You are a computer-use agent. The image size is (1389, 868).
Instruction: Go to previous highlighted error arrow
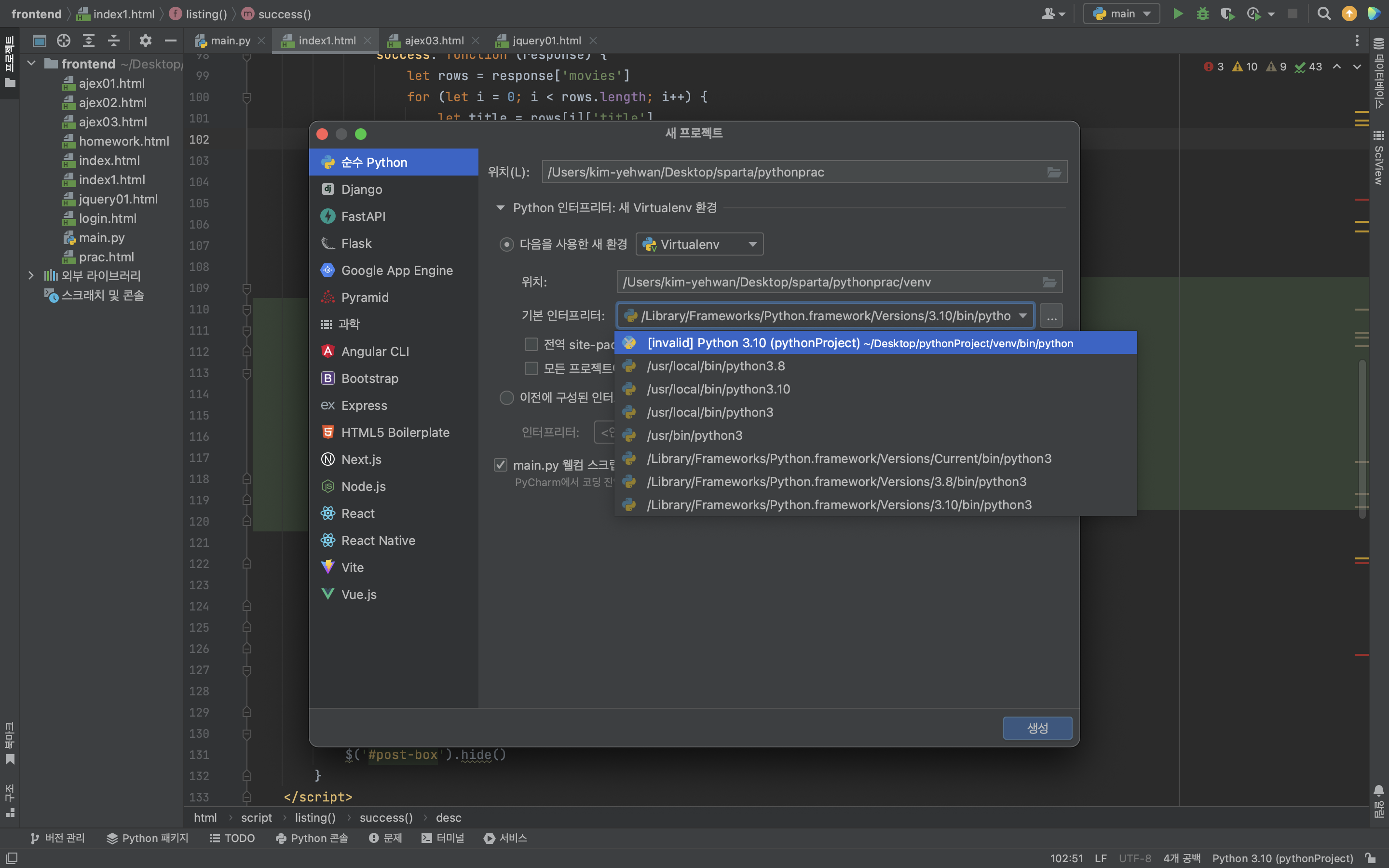[1337, 67]
